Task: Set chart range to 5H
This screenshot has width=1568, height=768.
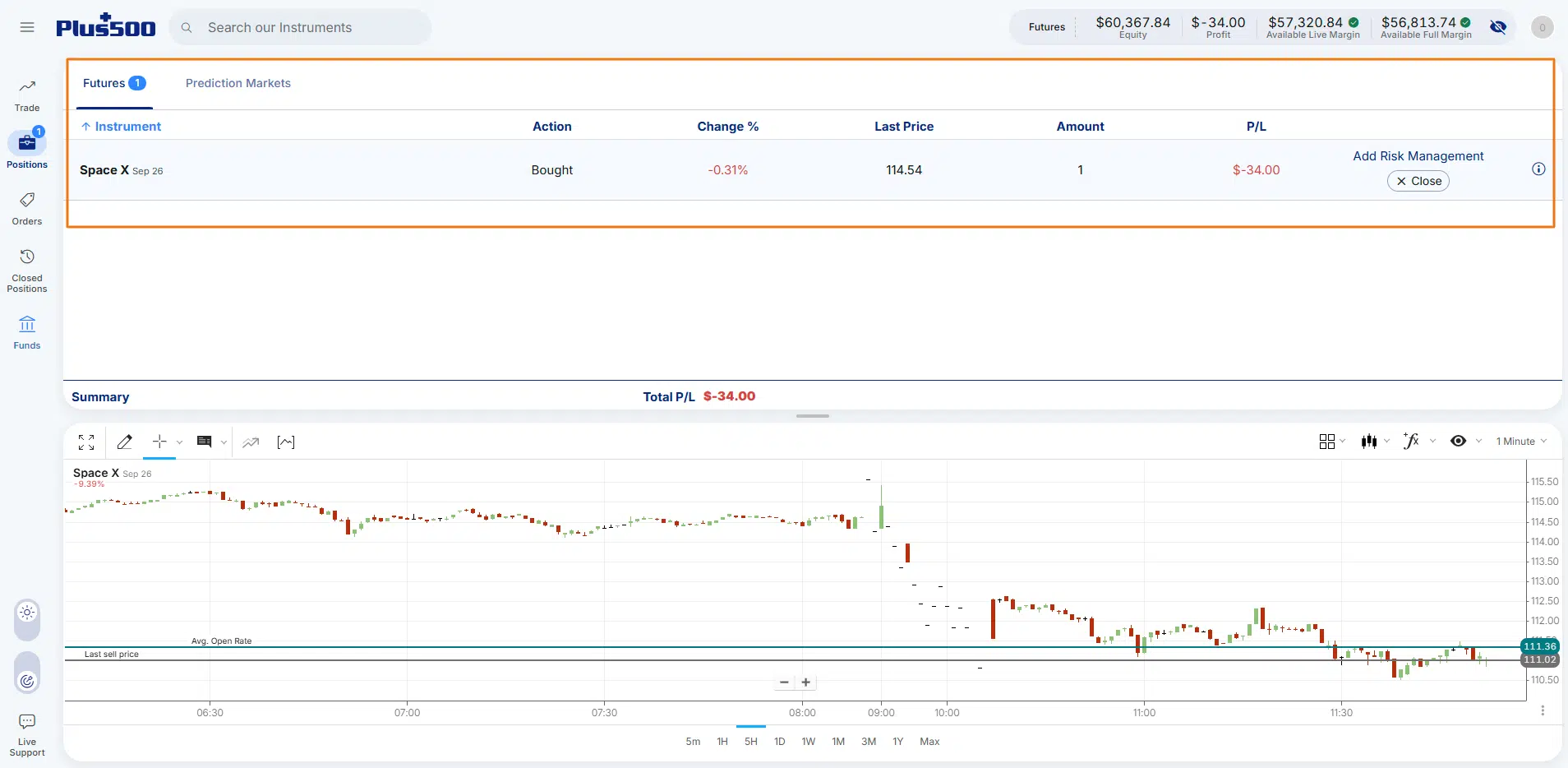Action: coord(751,742)
